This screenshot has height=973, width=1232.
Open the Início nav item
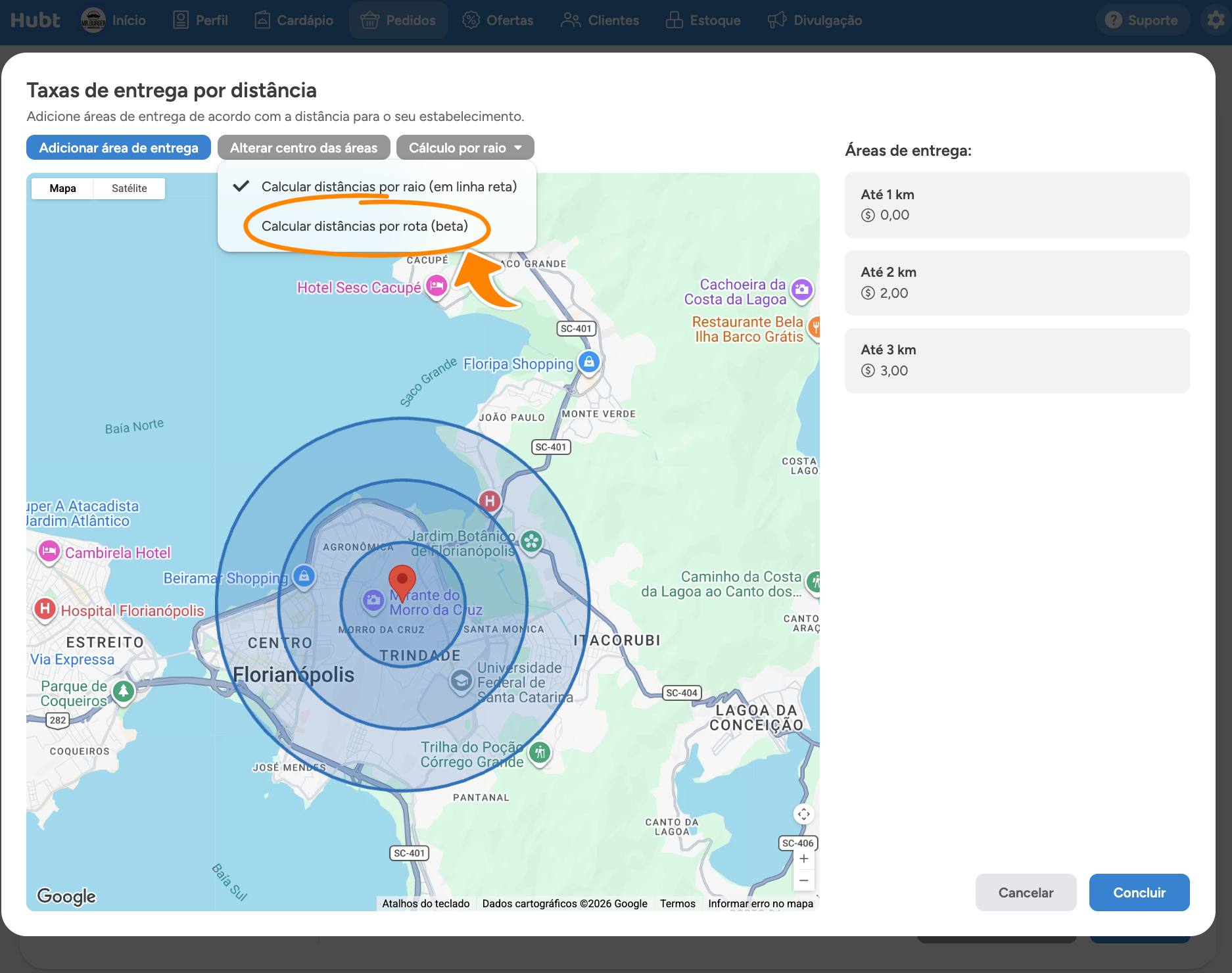tap(114, 20)
